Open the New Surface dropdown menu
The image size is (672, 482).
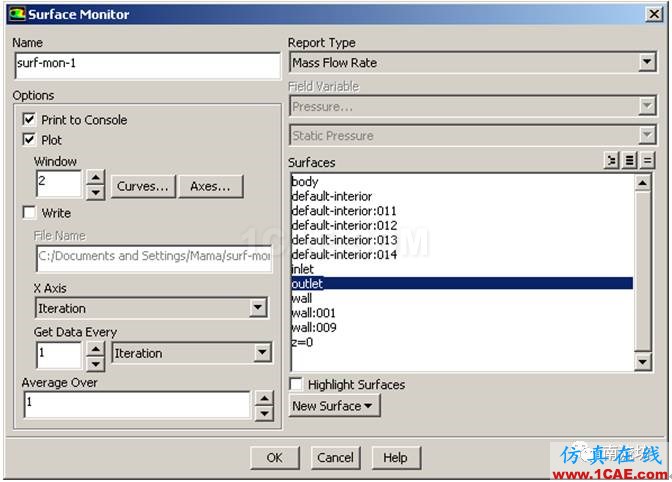coord(334,405)
